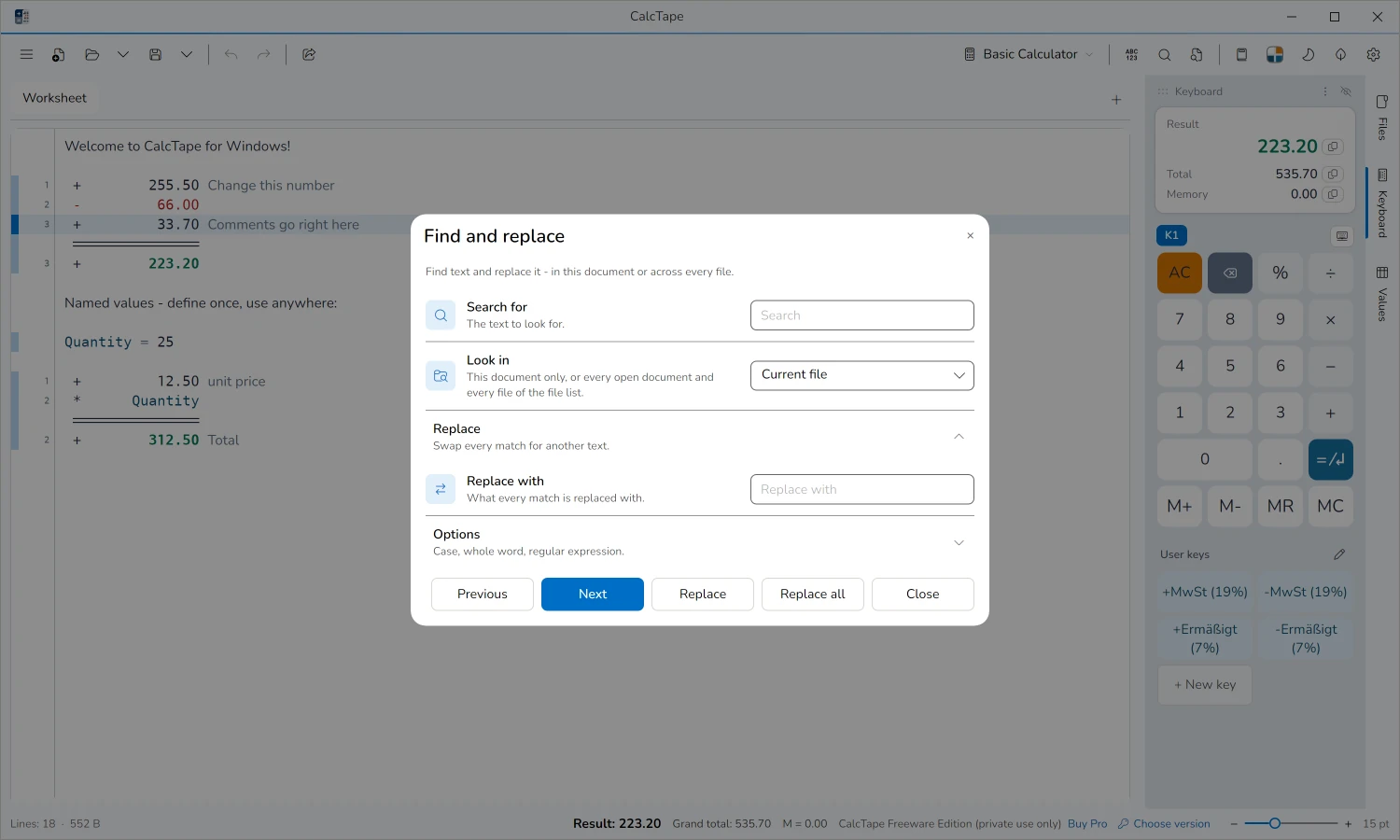Click the share/export icon in the toolbar
The image size is (1400, 840).
coord(309,55)
